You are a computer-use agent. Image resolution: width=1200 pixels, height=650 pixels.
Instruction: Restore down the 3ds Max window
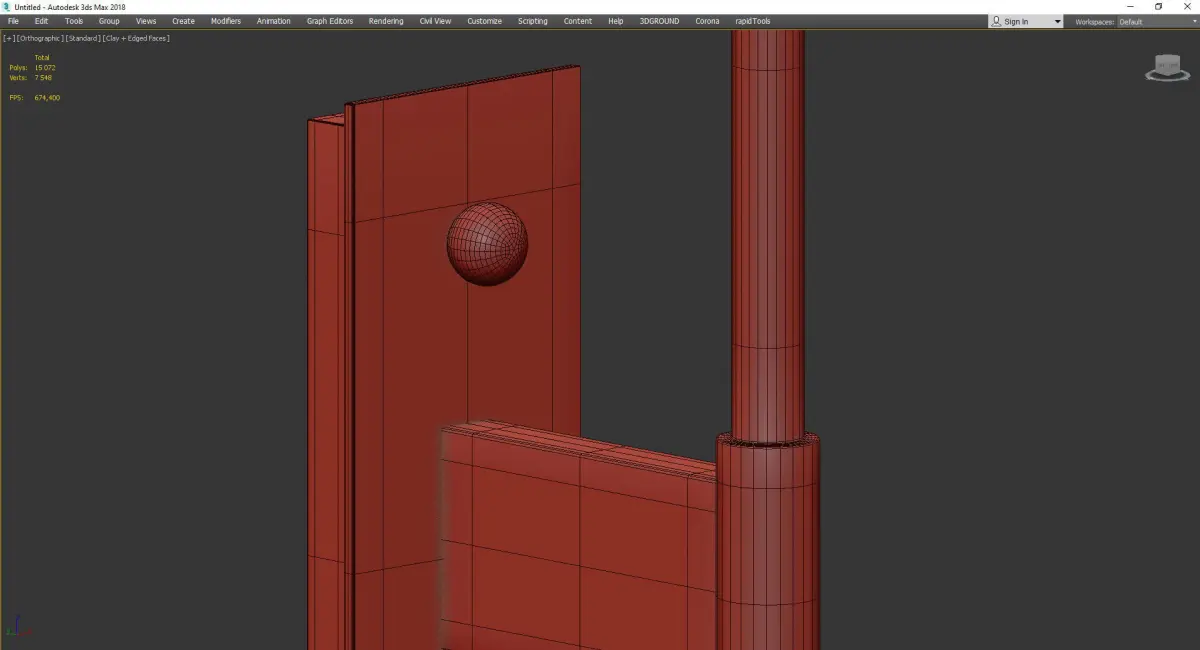click(1158, 6)
